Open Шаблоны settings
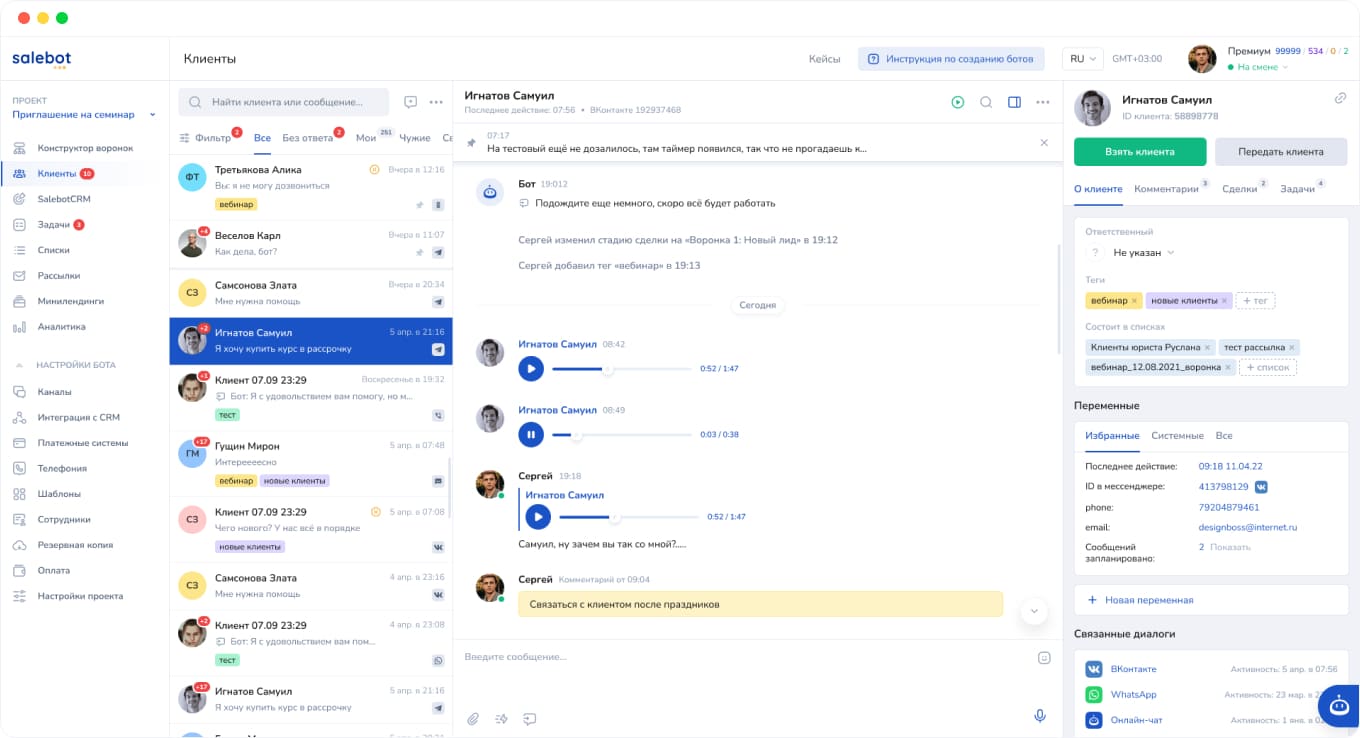Screen dimensions: 1360x738 click(59, 494)
